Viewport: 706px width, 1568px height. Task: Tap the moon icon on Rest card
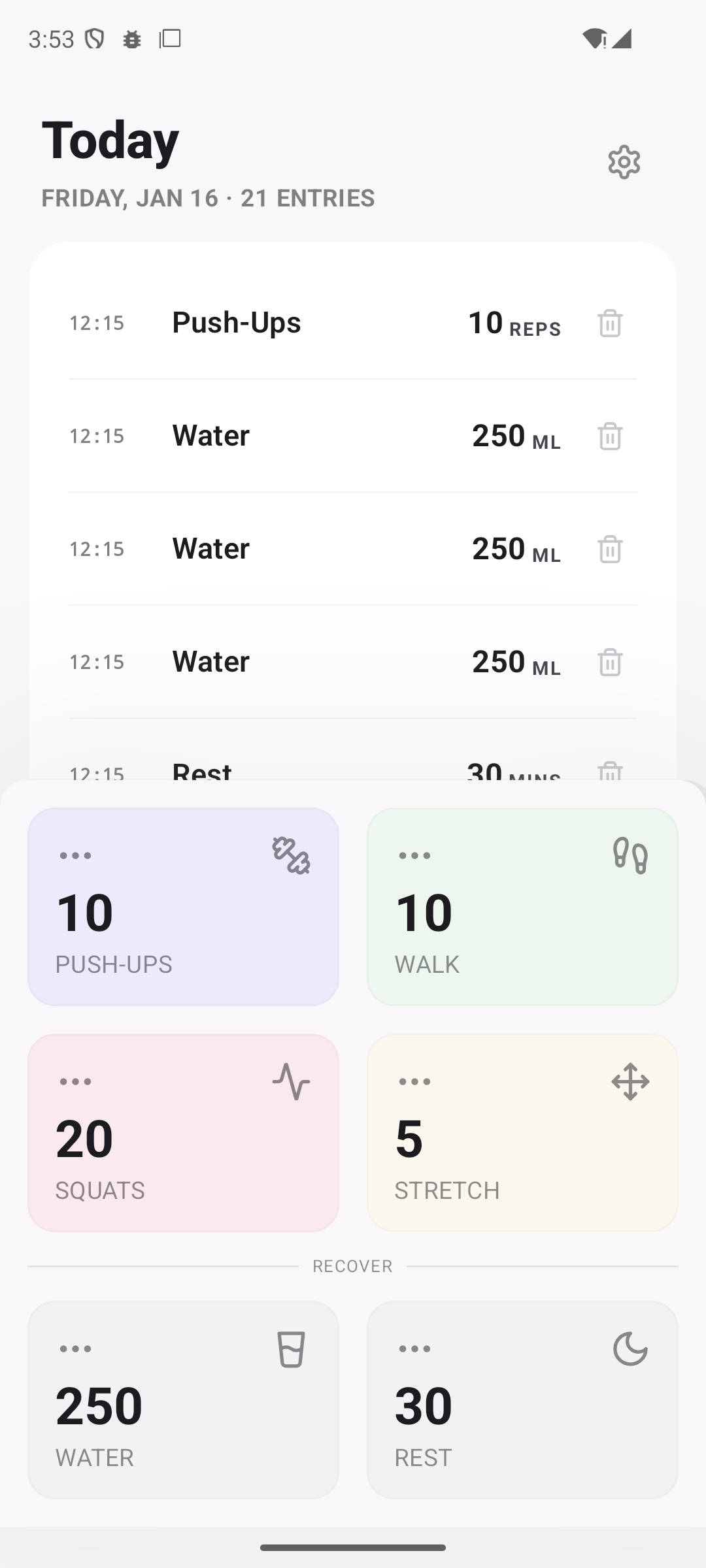(x=630, y=1348)
